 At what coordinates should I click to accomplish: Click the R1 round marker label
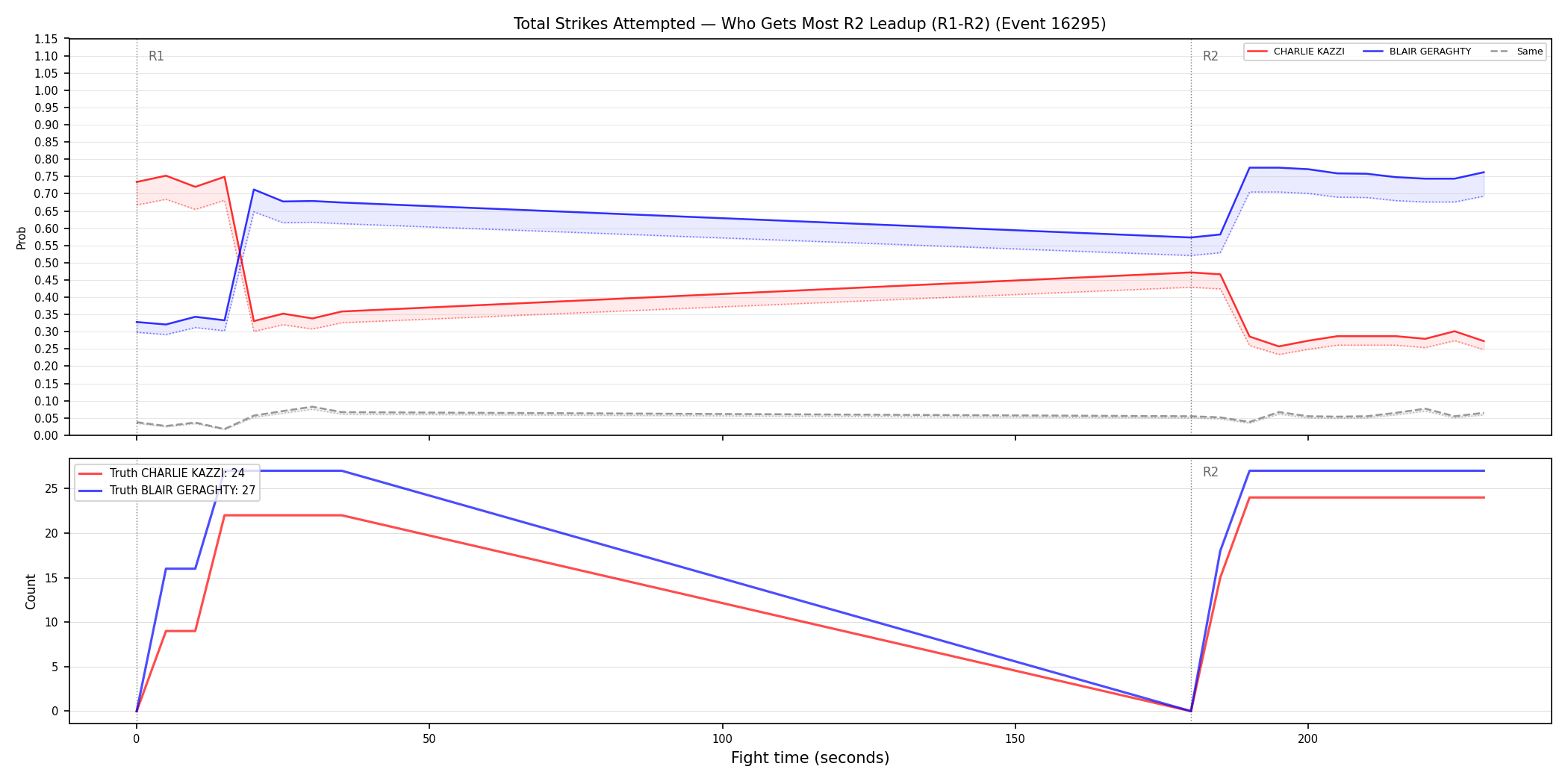tap(156, 56)
